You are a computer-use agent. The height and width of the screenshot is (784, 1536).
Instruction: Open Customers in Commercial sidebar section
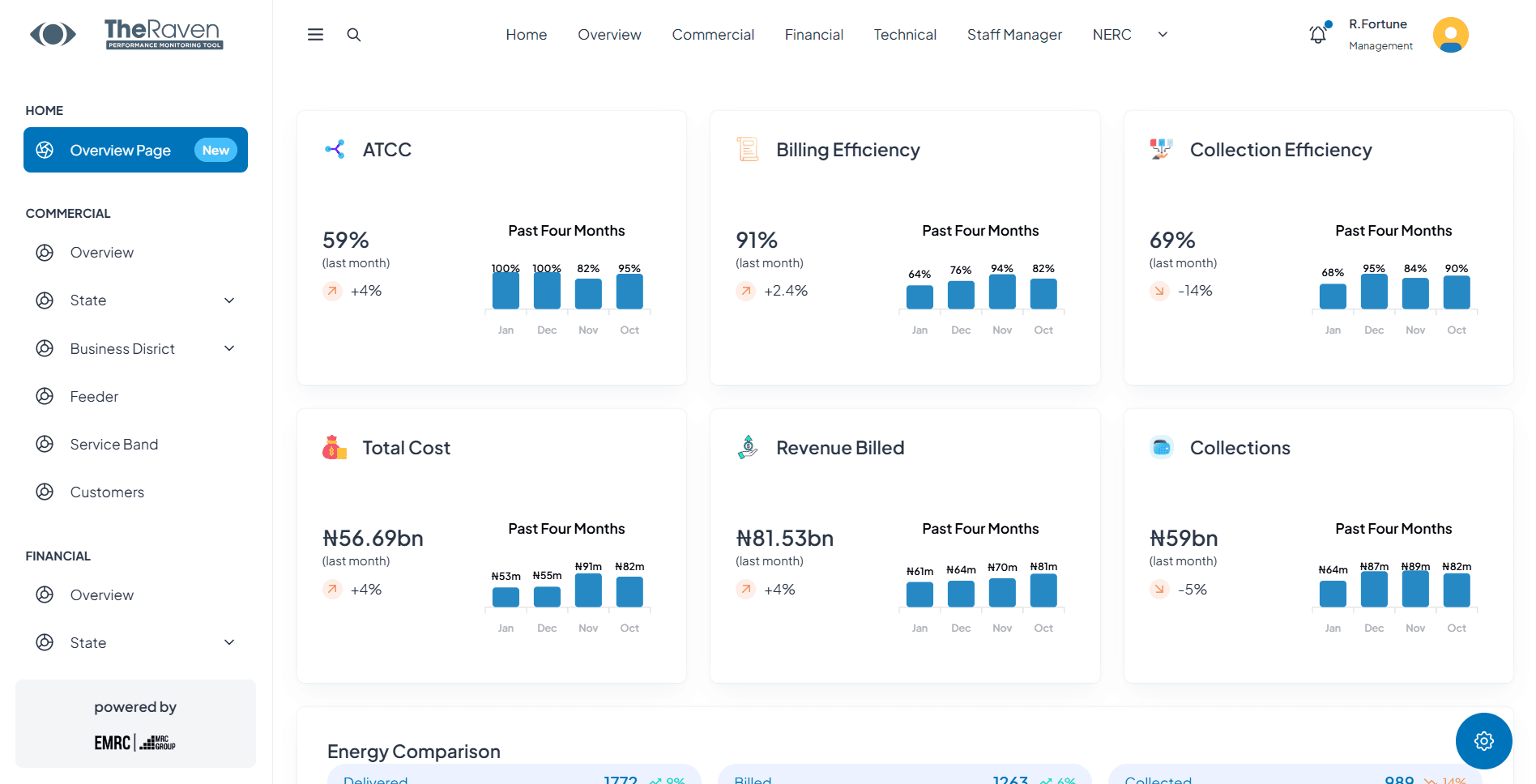tap(107, 492)
